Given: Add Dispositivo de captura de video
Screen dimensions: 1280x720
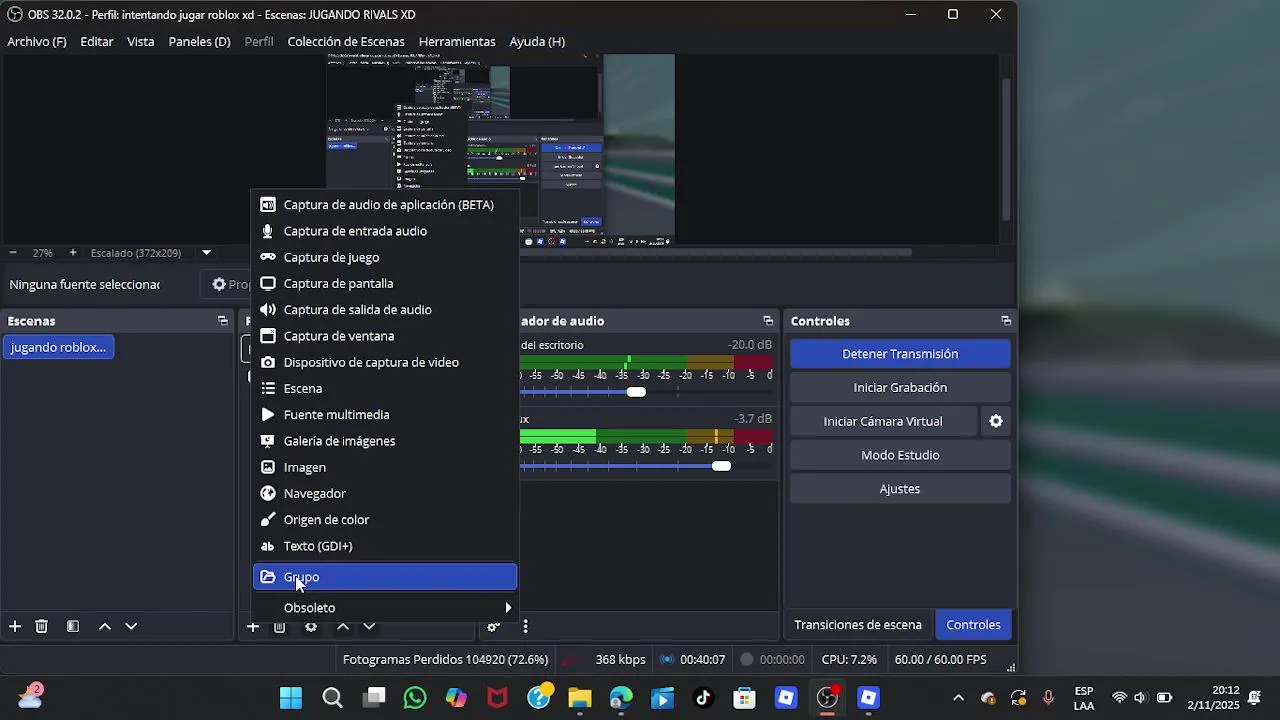Looking at the screenshot, I should coord(385,362).
